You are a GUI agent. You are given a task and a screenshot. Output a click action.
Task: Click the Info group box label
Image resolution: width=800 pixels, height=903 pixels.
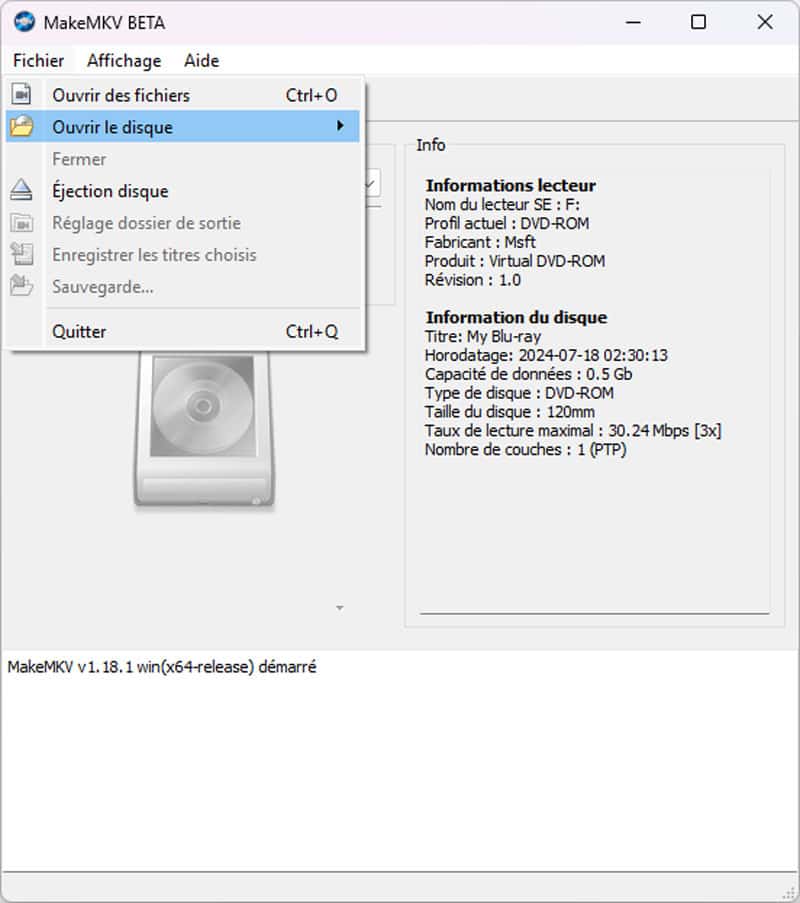pyautogui.click(x=431, y=145)
